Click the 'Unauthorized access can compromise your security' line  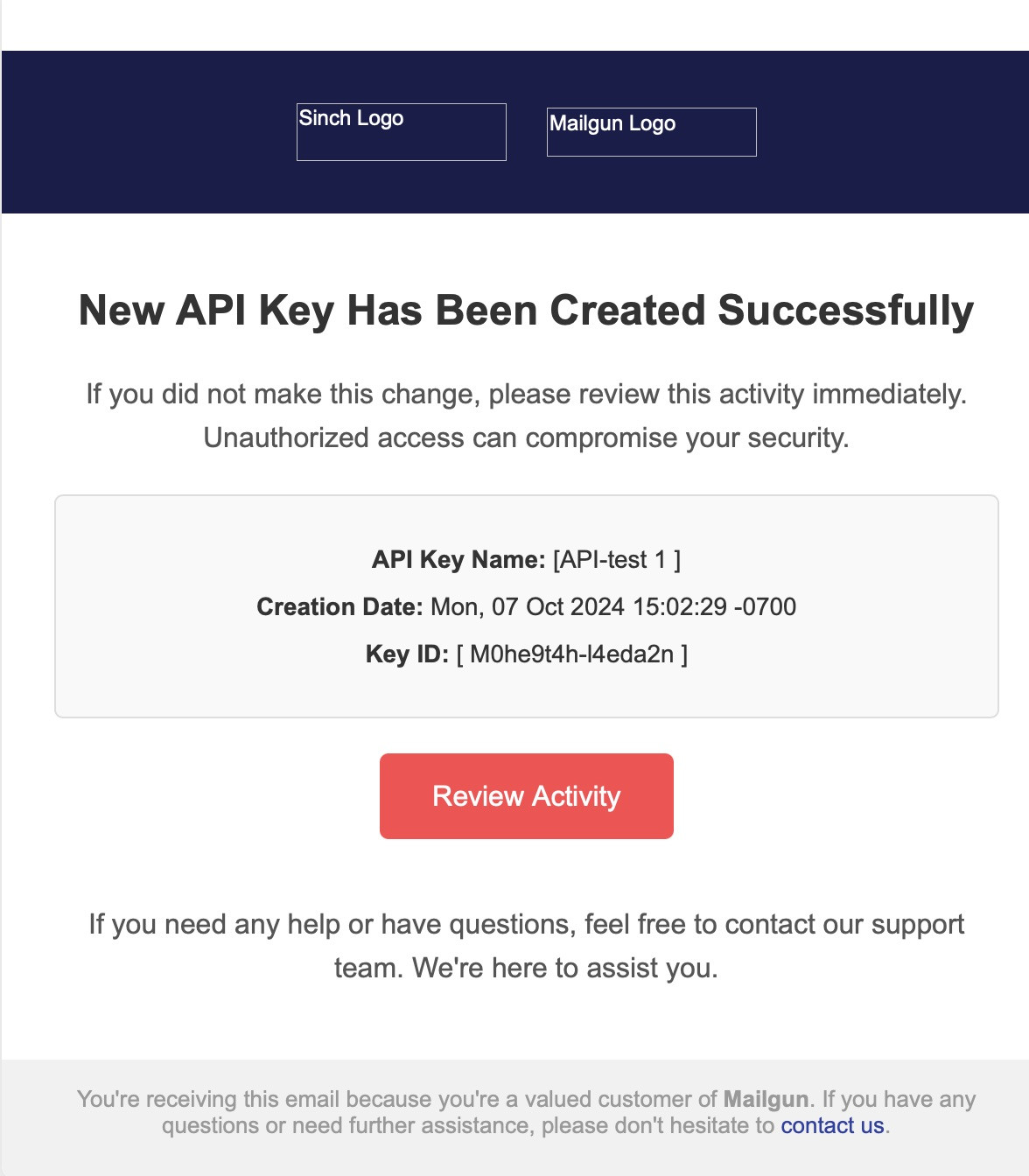click(x=526, y=437)
